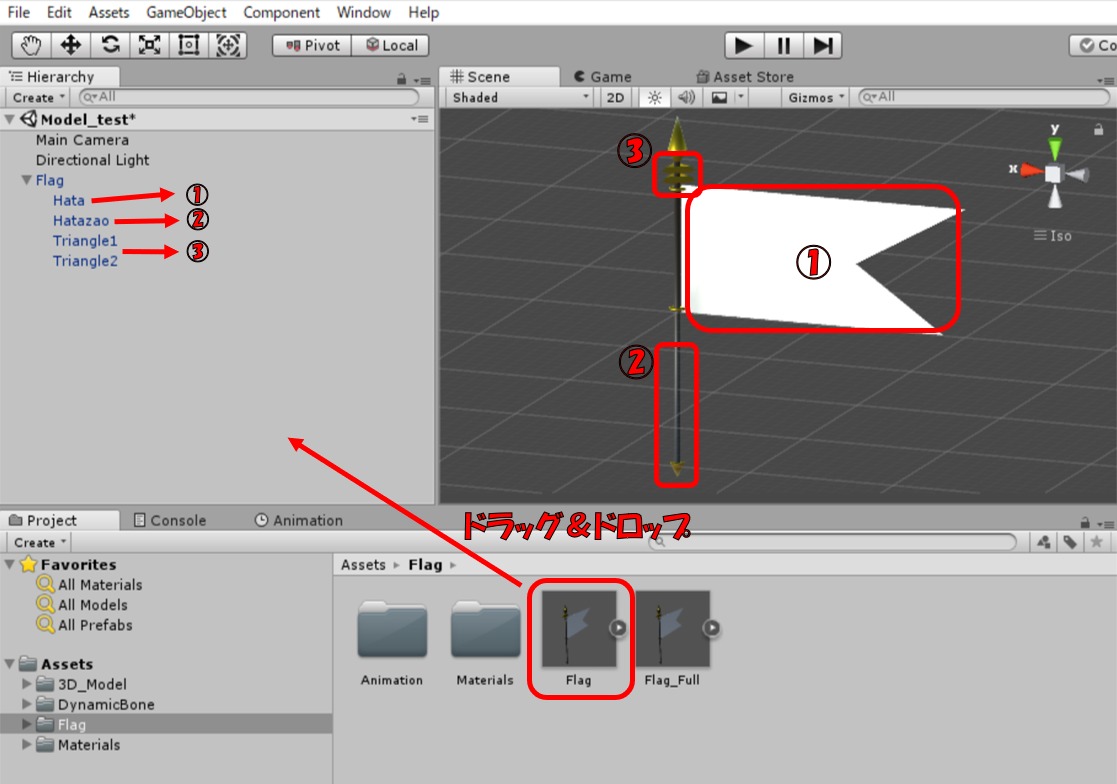
Task: Select the Hand tool in toolbar
Action: pyautogui.click(x=31, y=45)
